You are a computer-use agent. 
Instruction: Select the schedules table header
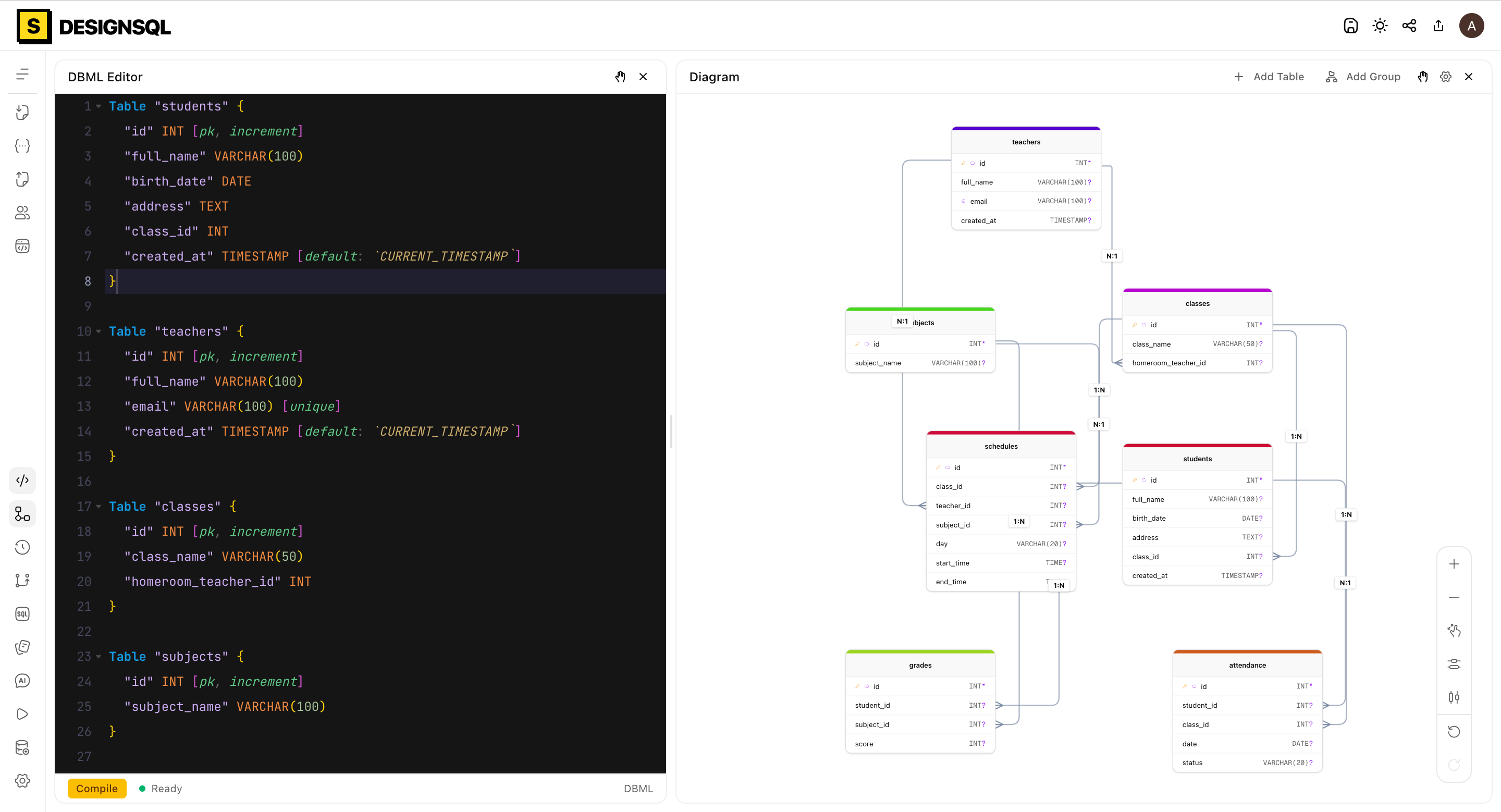[1001, 446]
